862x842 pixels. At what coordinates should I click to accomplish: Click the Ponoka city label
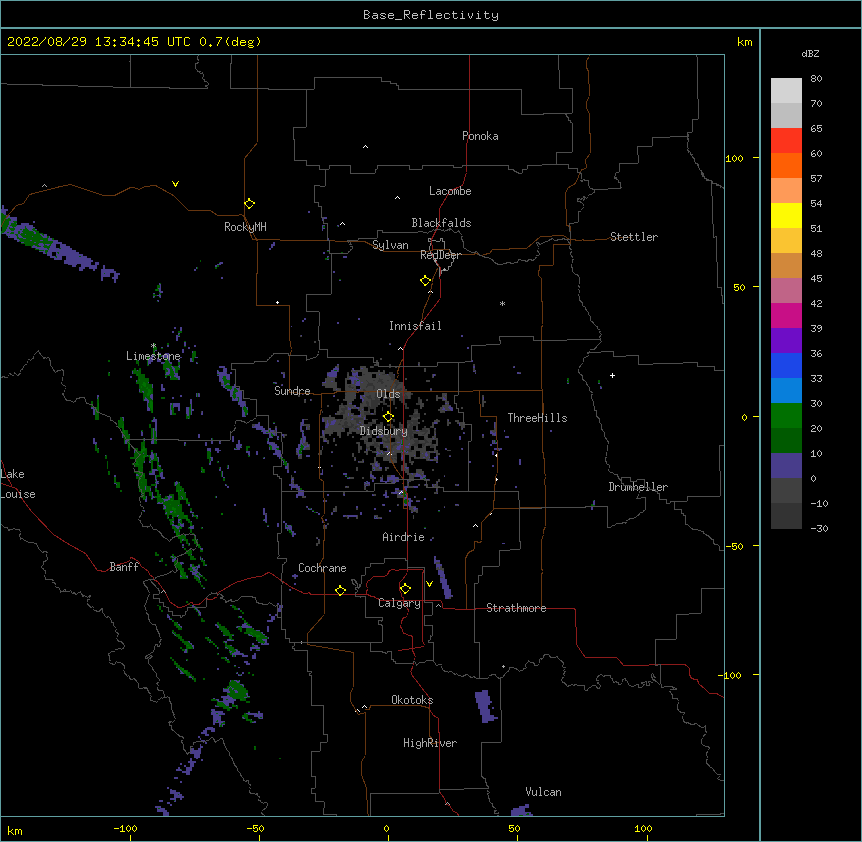pyautogui.click(x=480, y=136)
